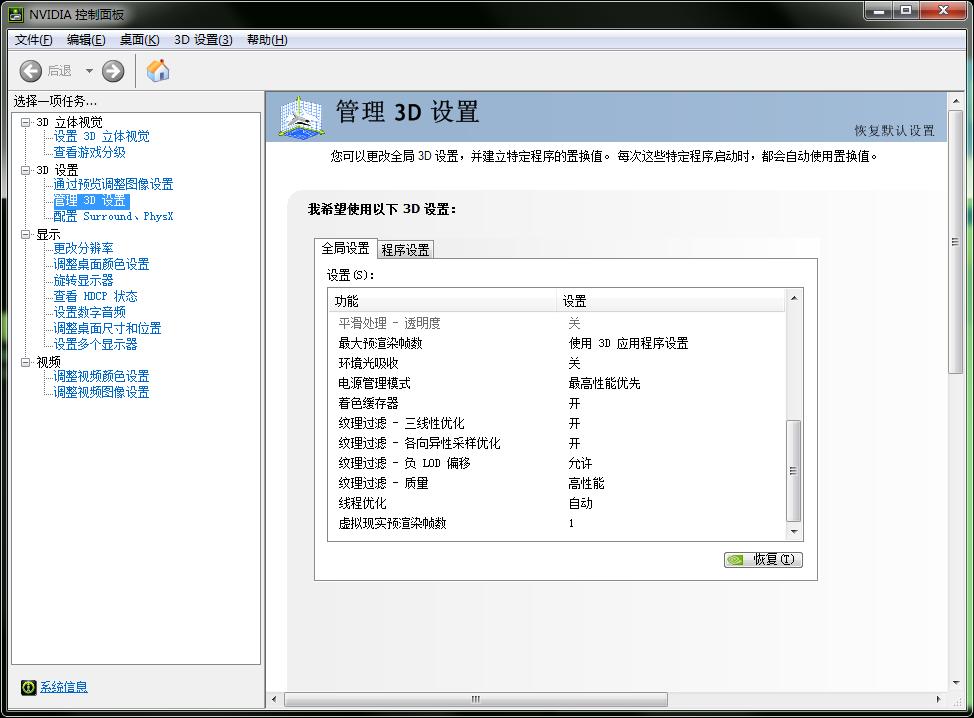Click the NVIDIA title bar icon
Viewport: 974px width, 718px height.
click(x=15, y=12)
